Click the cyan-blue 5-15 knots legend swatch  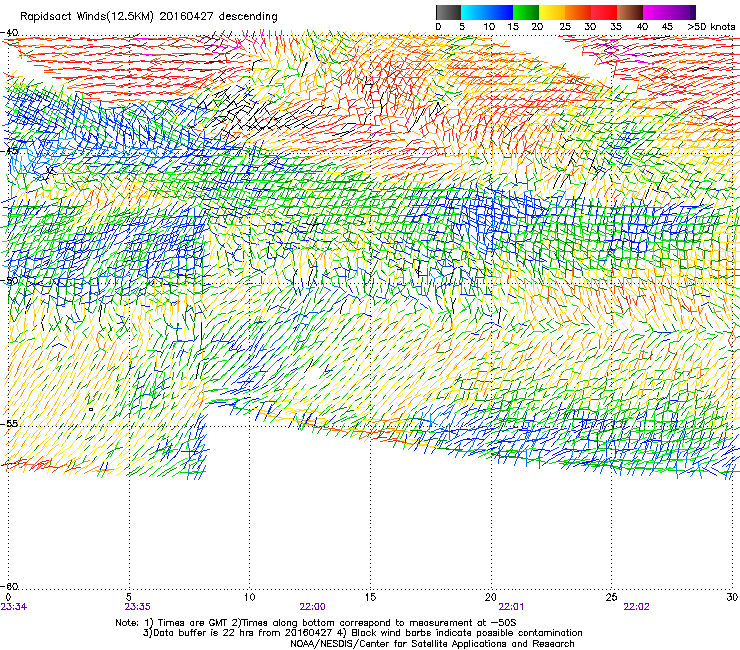tap(487, 12)
